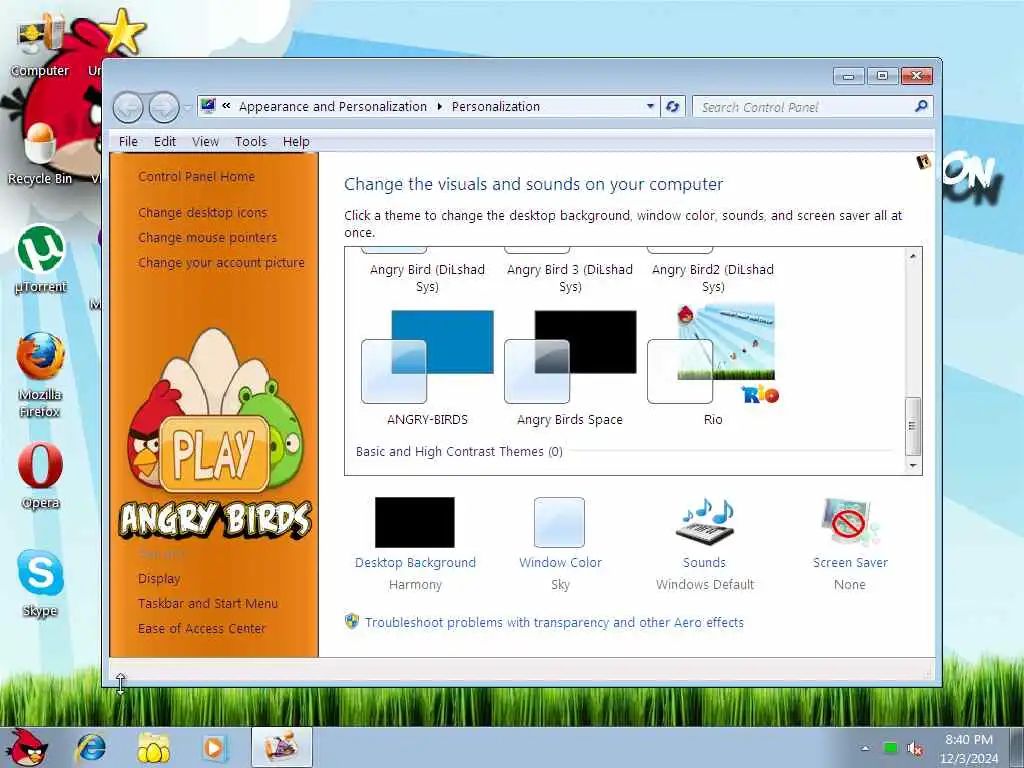Click the Appearance and Personalization breadcrumb
The width and height of the screenshot is (1024, 768).
(x=332, y=106)
